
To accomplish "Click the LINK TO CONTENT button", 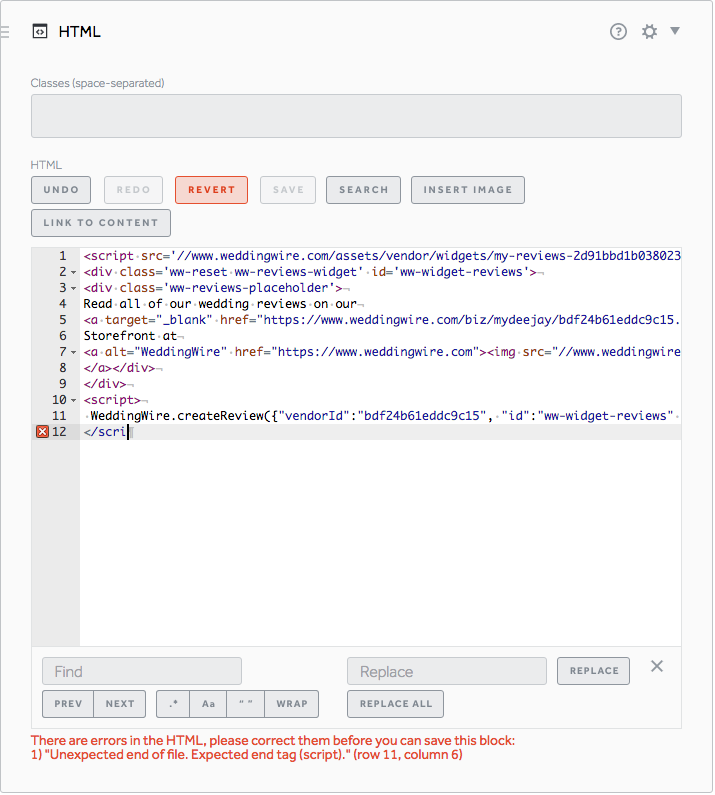I will point(100,223).
